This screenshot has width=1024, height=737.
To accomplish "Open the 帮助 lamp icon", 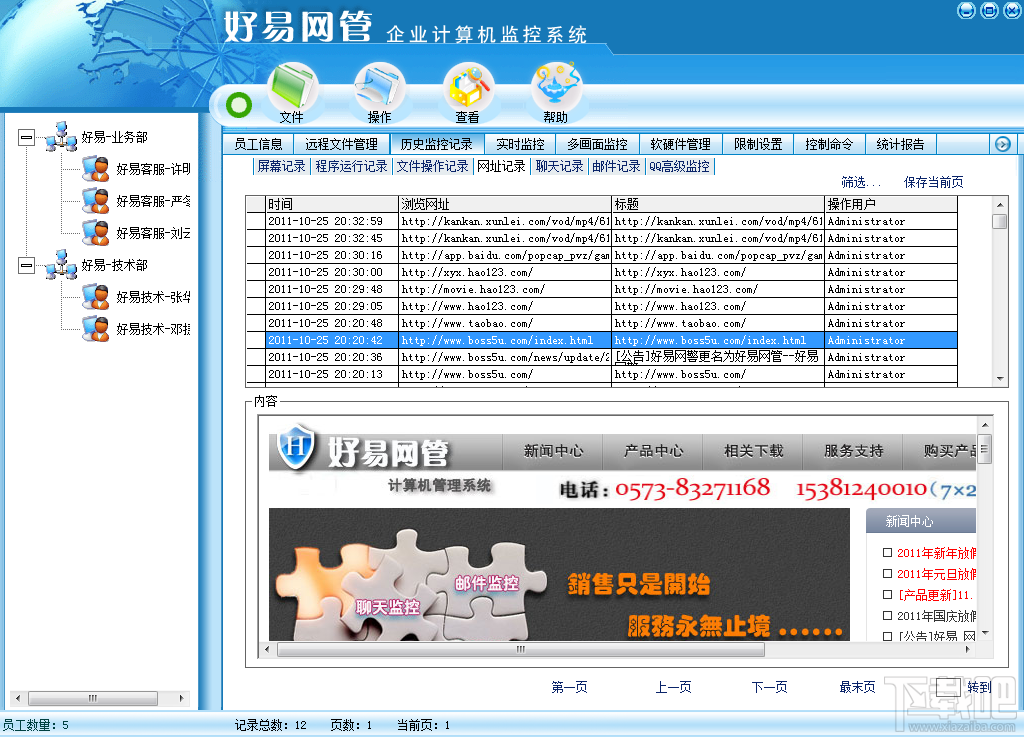I will pyautogui.click(x=556, y=87).
